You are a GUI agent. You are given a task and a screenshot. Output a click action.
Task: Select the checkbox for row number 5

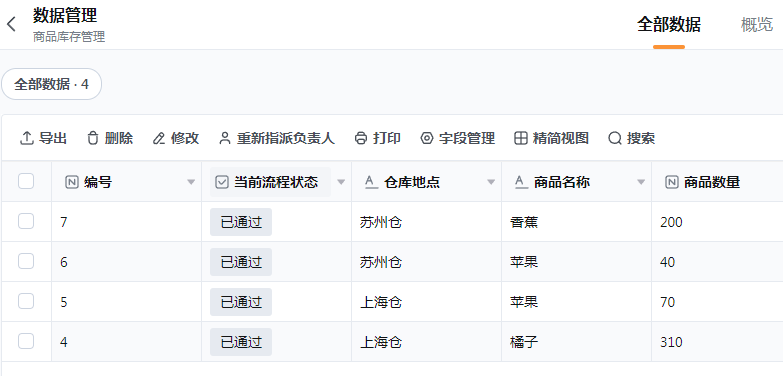26,301
